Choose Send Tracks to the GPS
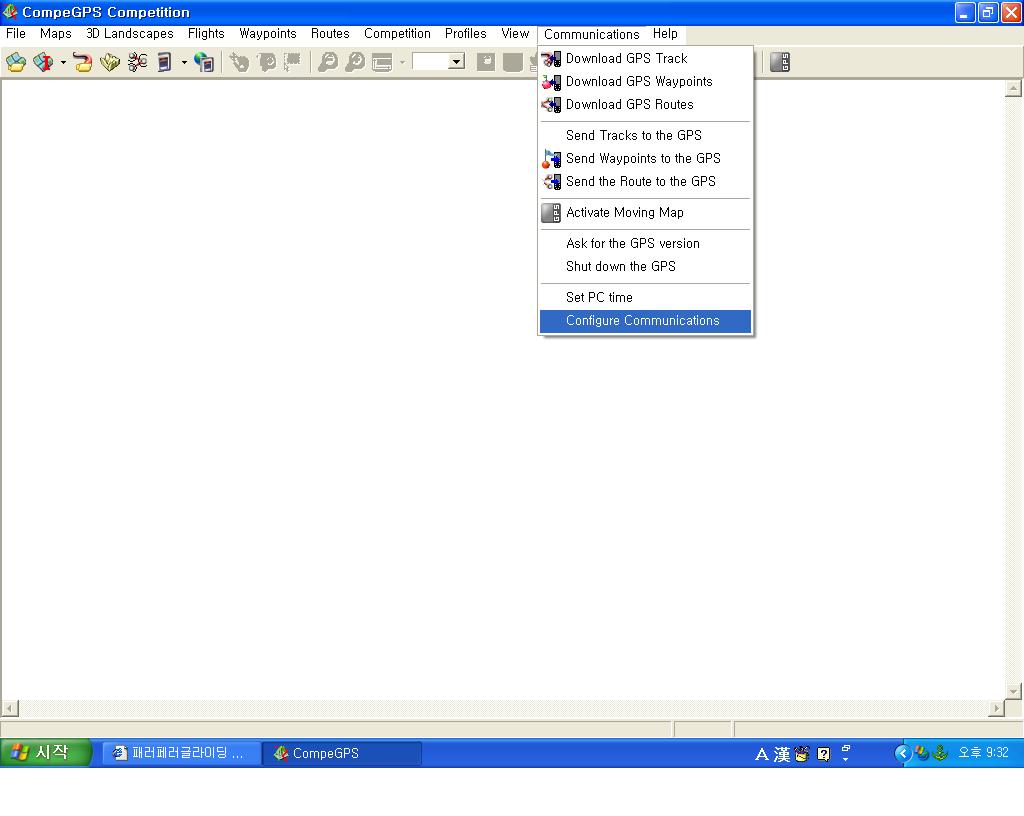 point(645,136)
